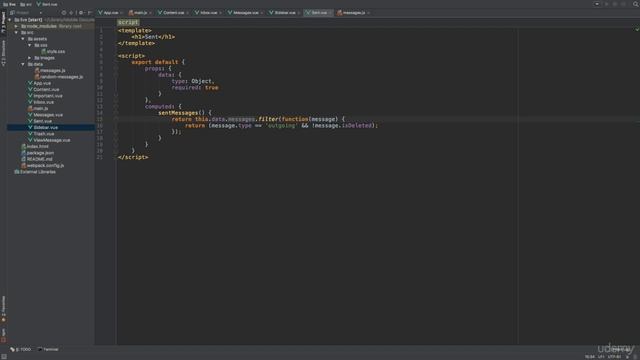
Task: Click the closing </script> tag line
Action: click(x=133, y=157)
